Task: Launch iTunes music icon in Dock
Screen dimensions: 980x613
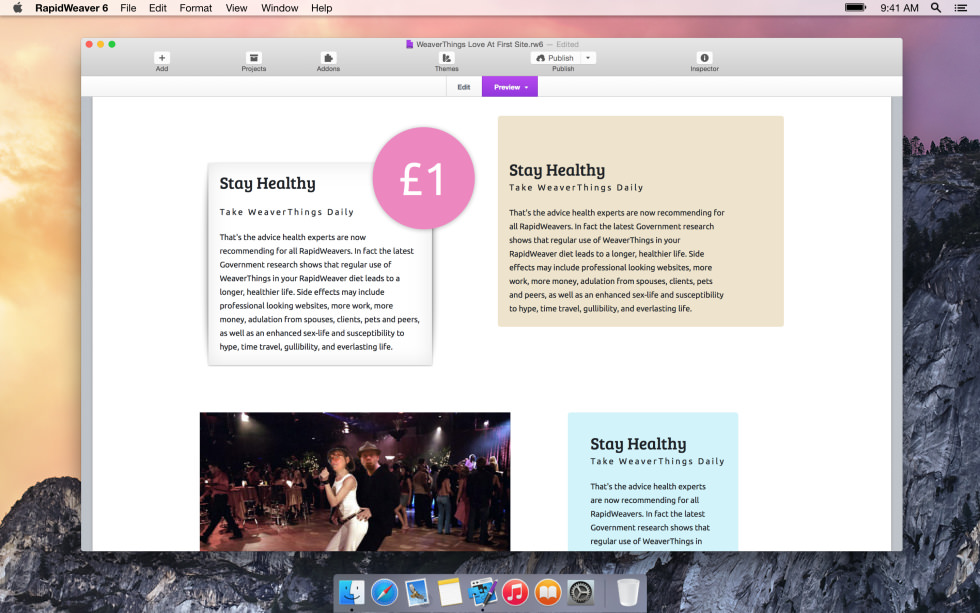Action: point(515,592)
